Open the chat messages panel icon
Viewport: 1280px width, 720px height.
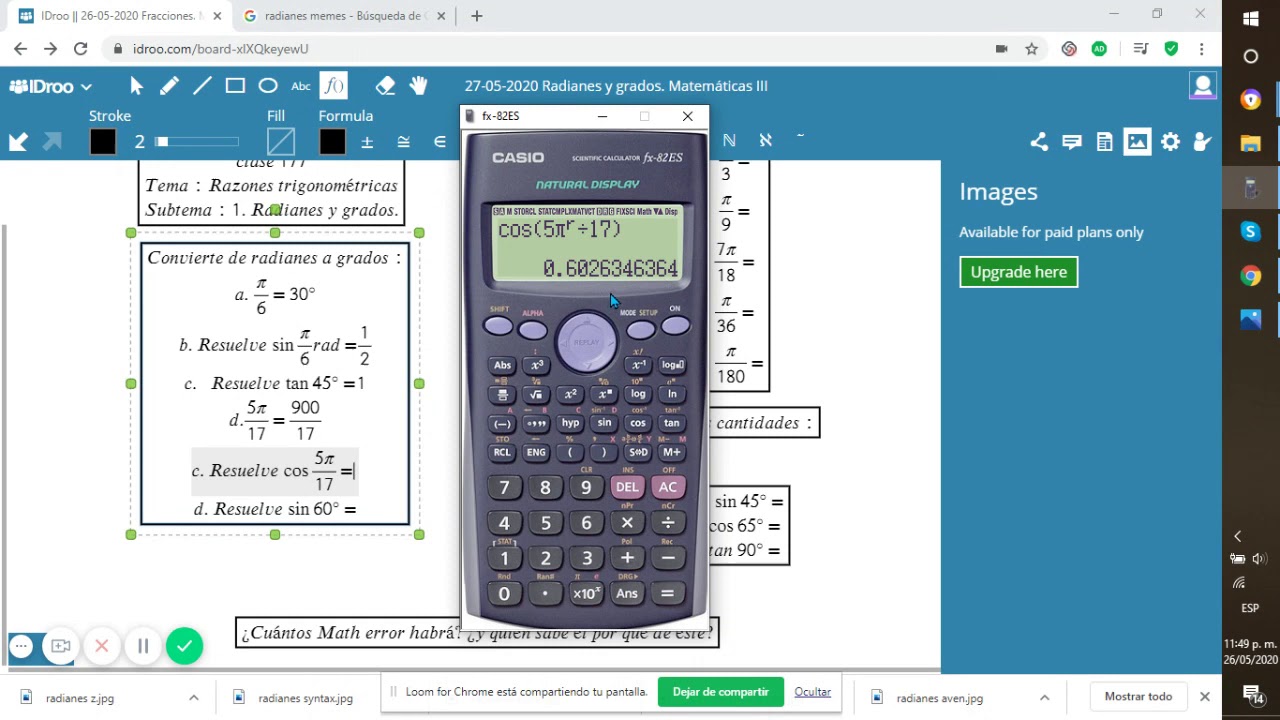pos(1072,142)
